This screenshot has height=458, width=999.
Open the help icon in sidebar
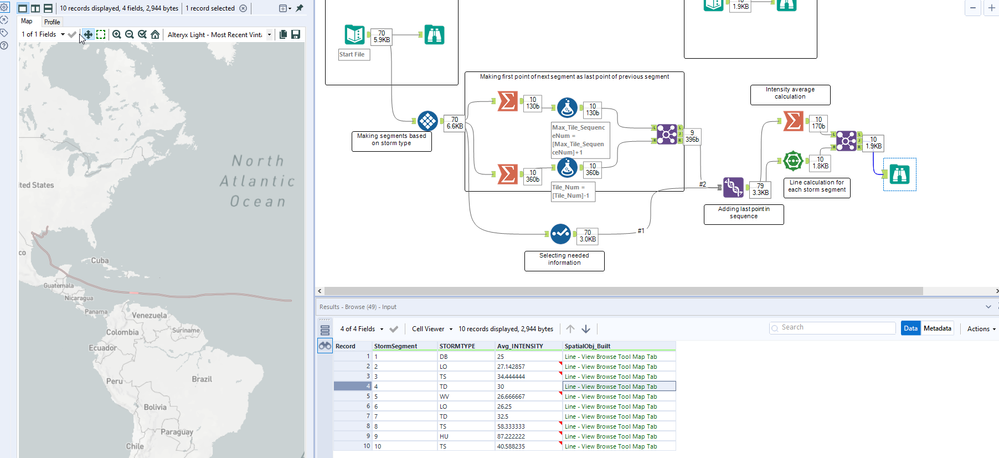click(4, 45)
